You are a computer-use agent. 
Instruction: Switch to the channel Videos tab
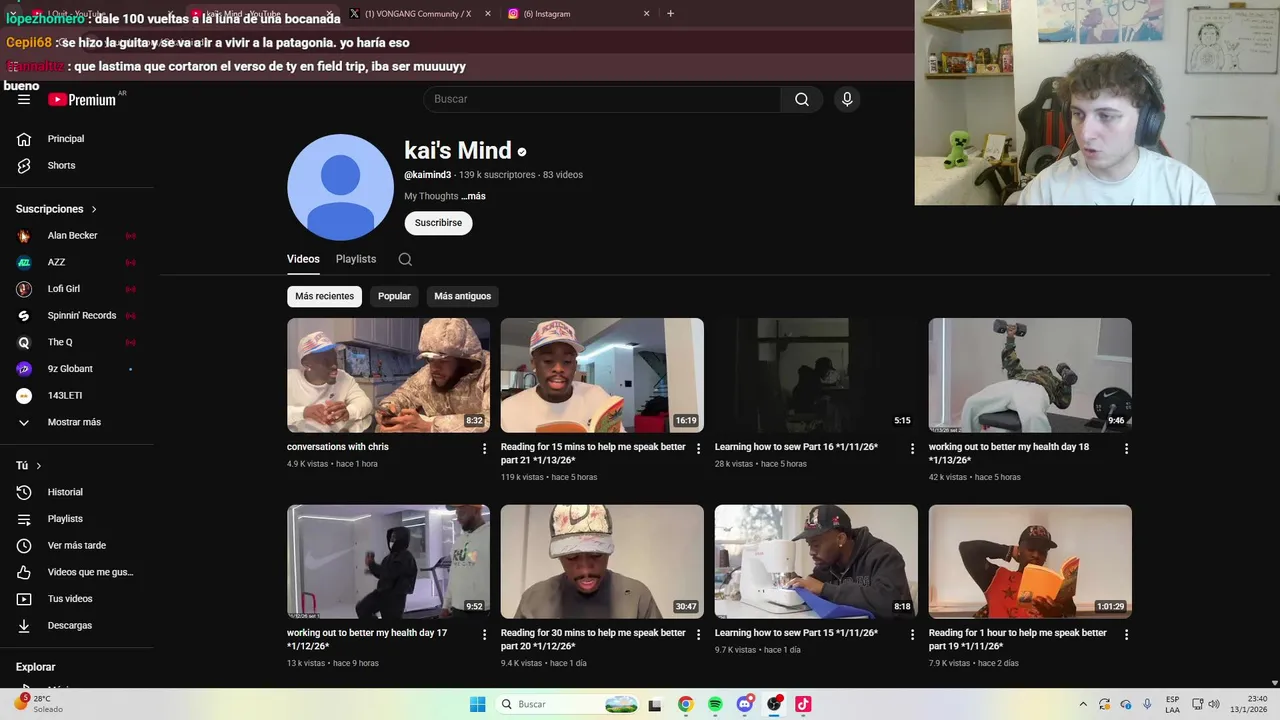click(303, 259)
